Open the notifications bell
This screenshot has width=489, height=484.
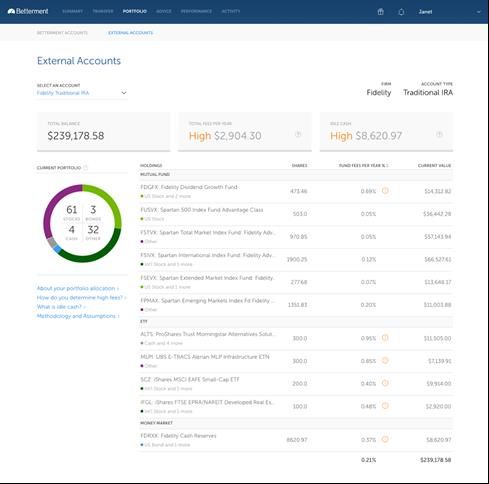[x=401, y=12]
